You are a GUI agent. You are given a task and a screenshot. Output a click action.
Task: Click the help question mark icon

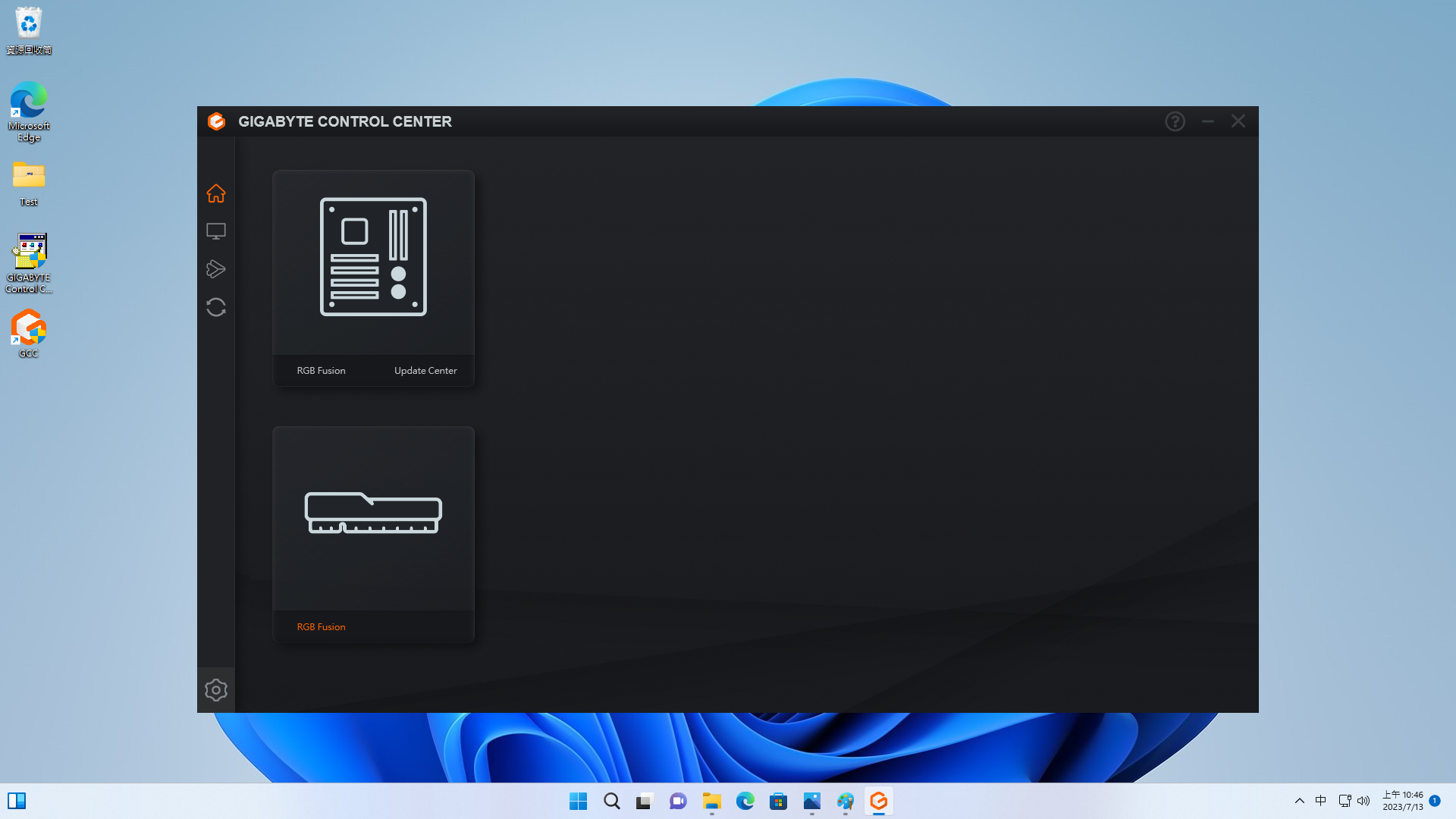(1175, 121)
